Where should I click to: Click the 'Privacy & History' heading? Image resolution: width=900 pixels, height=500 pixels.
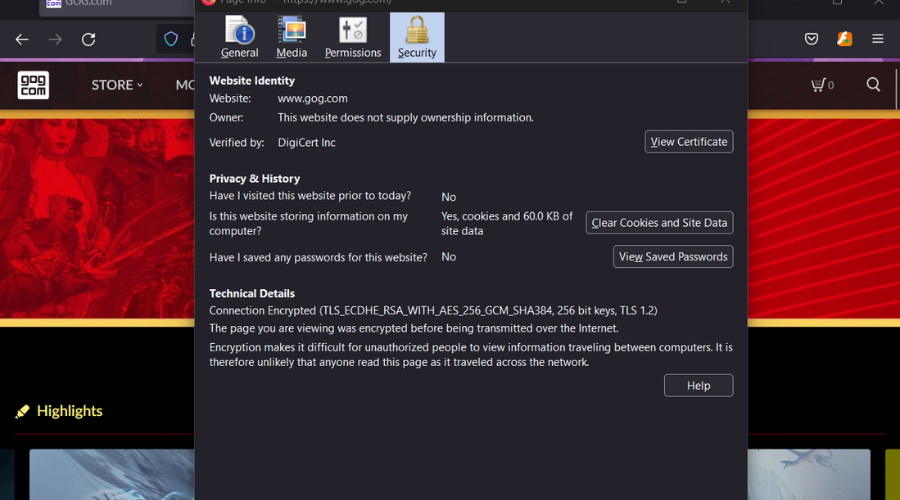[x=254, y=179]
